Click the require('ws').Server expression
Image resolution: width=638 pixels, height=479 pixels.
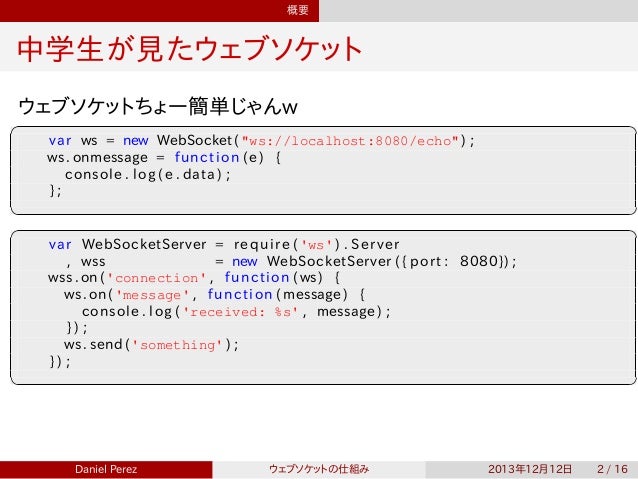(316, 244)
